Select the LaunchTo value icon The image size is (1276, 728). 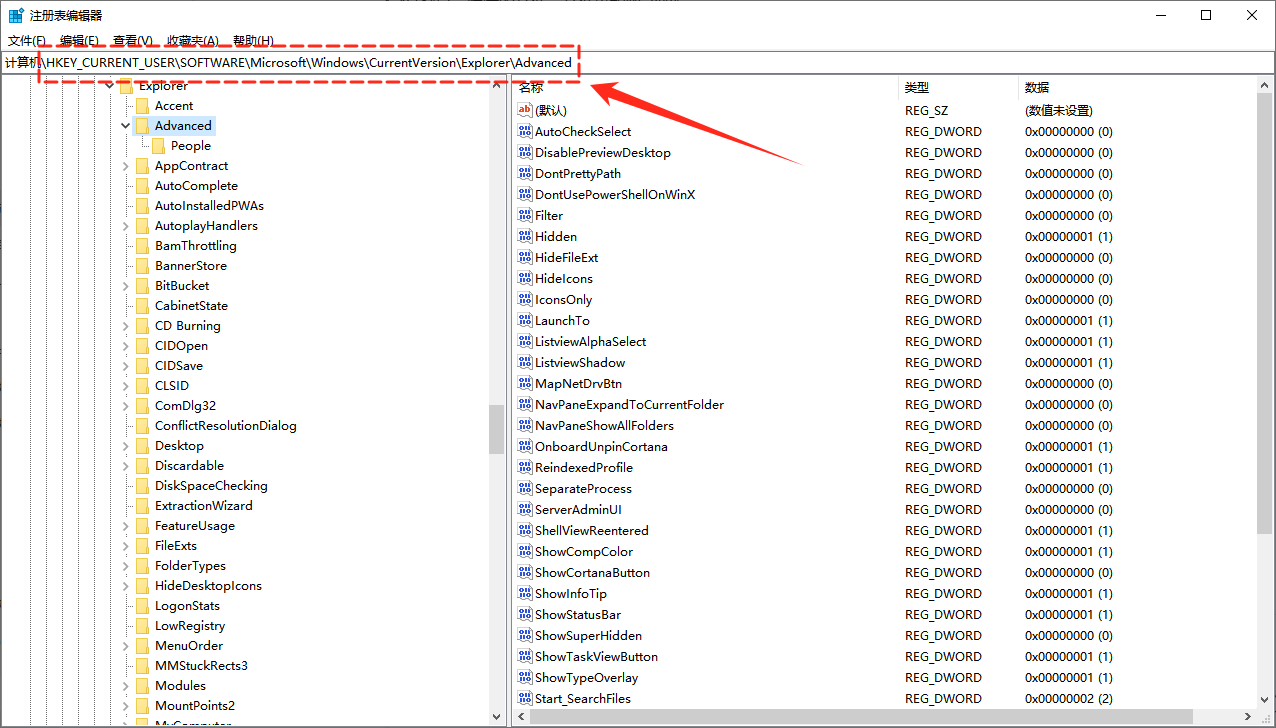click(525, 320)
